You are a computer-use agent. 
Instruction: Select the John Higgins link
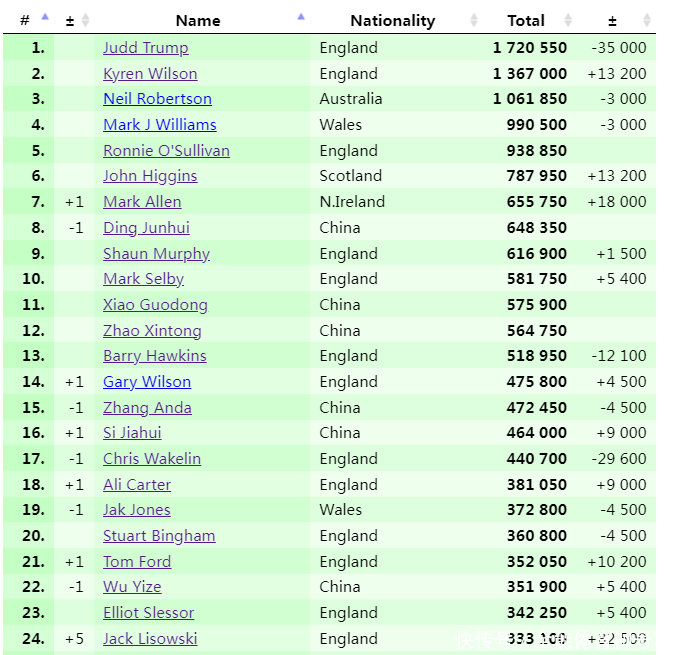coord(150,176)
